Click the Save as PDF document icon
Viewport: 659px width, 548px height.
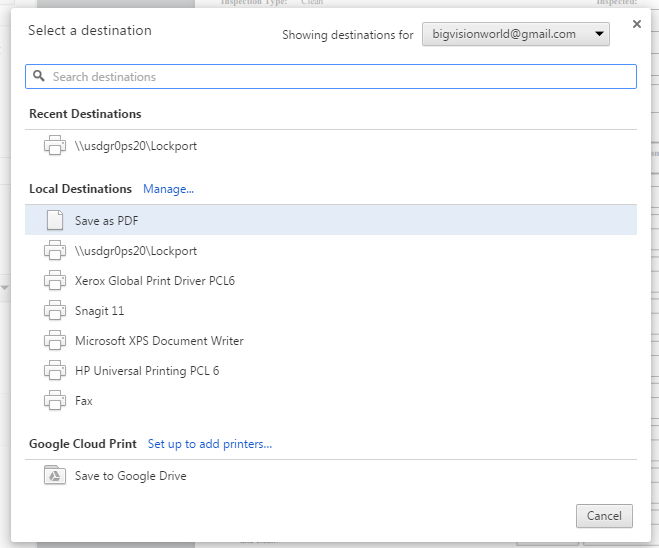[55, 221]
